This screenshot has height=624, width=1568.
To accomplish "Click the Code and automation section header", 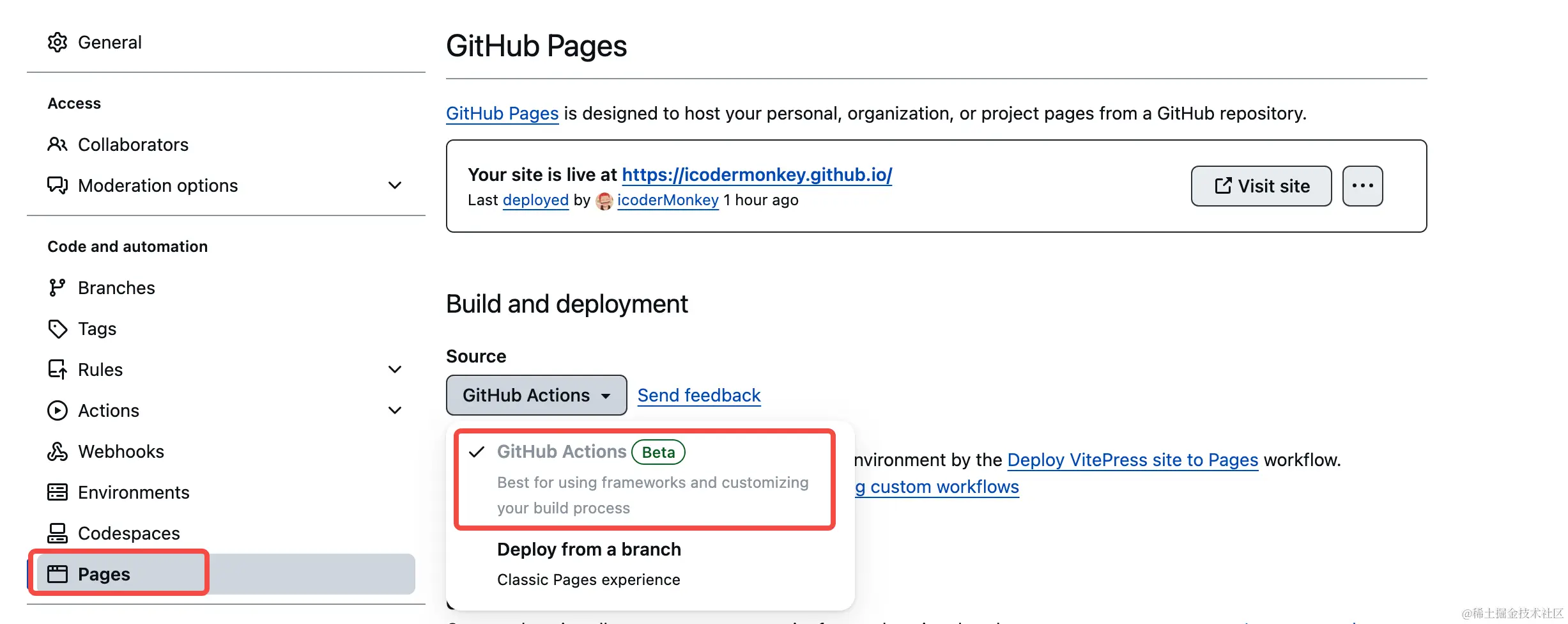I will 128,247.
